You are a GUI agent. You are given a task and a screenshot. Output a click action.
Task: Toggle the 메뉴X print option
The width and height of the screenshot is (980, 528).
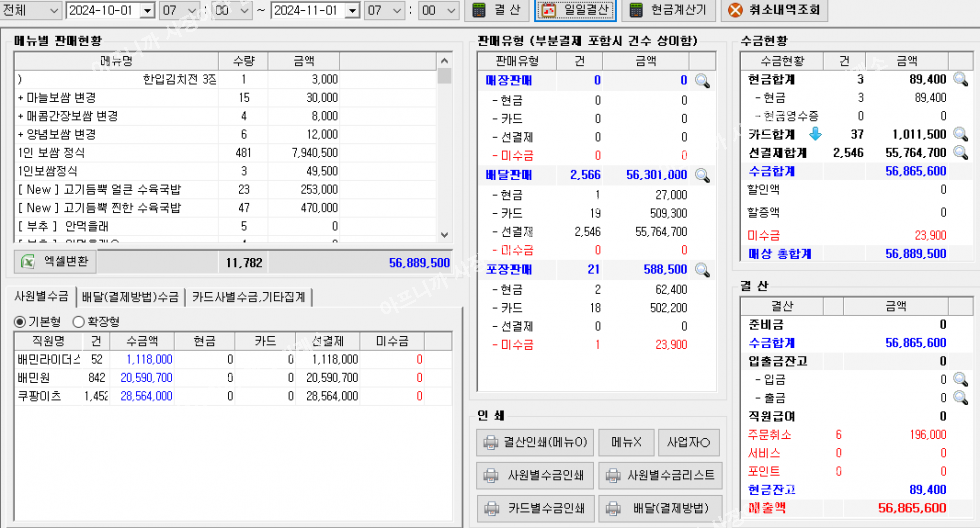click(625, 442)
